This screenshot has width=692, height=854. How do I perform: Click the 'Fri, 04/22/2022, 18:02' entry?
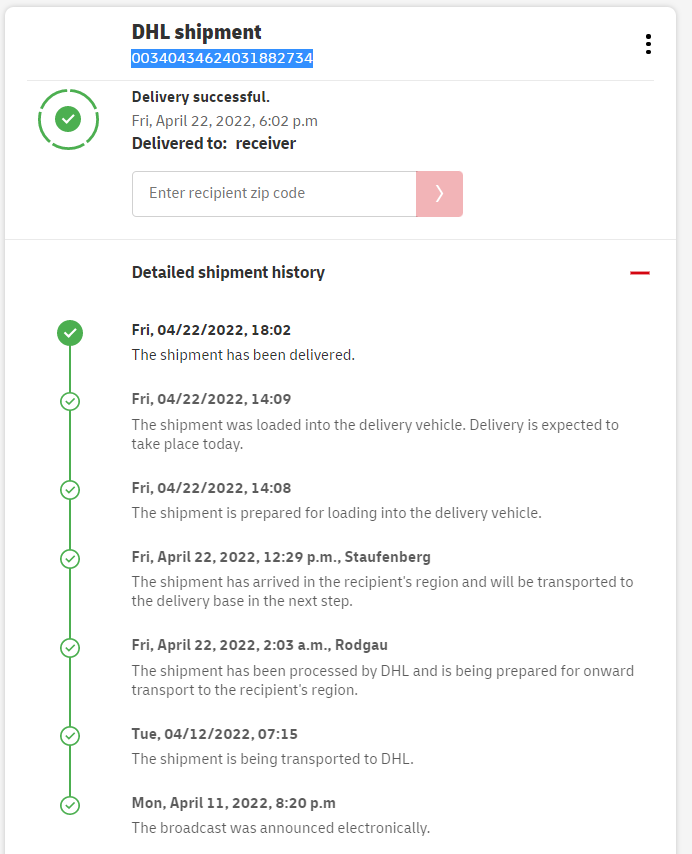211,330
